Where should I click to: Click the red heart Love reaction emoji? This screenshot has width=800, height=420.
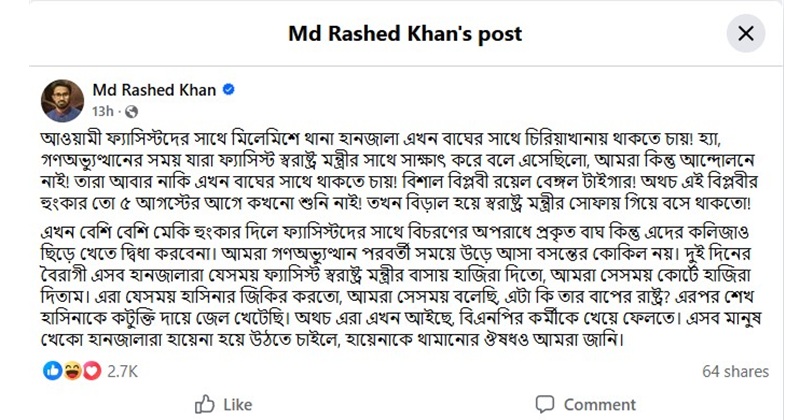point(92,371)
